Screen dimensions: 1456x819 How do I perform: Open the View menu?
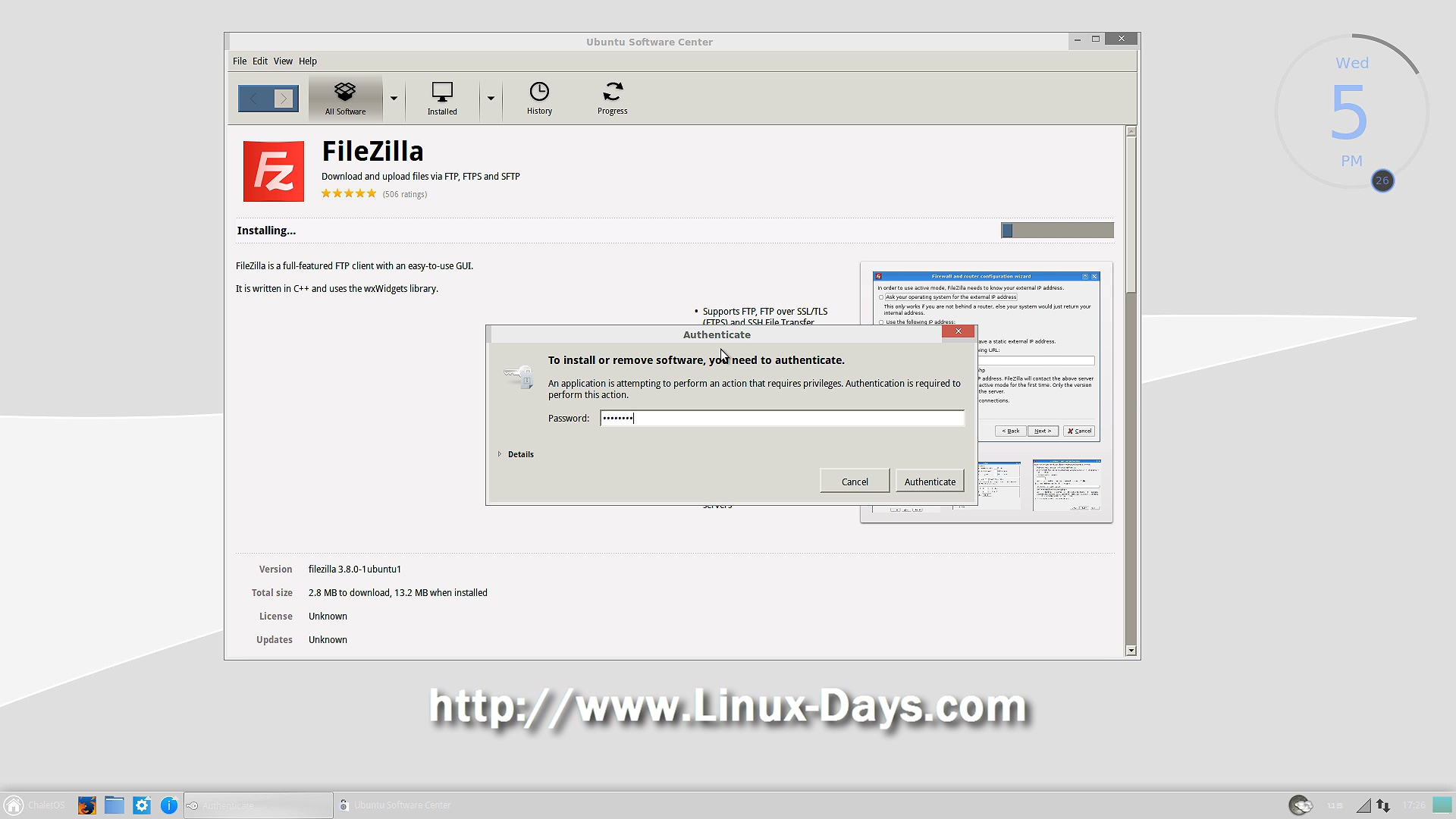click(283, 61)
